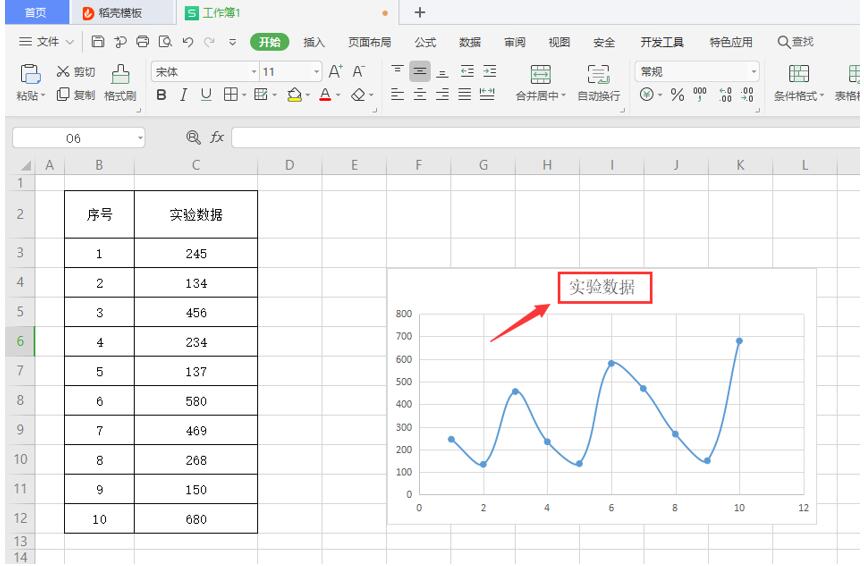This screenshot has height=566, width=864.
Task: Toggle middle vertical alignment
Action: click(x=419, y=71)
